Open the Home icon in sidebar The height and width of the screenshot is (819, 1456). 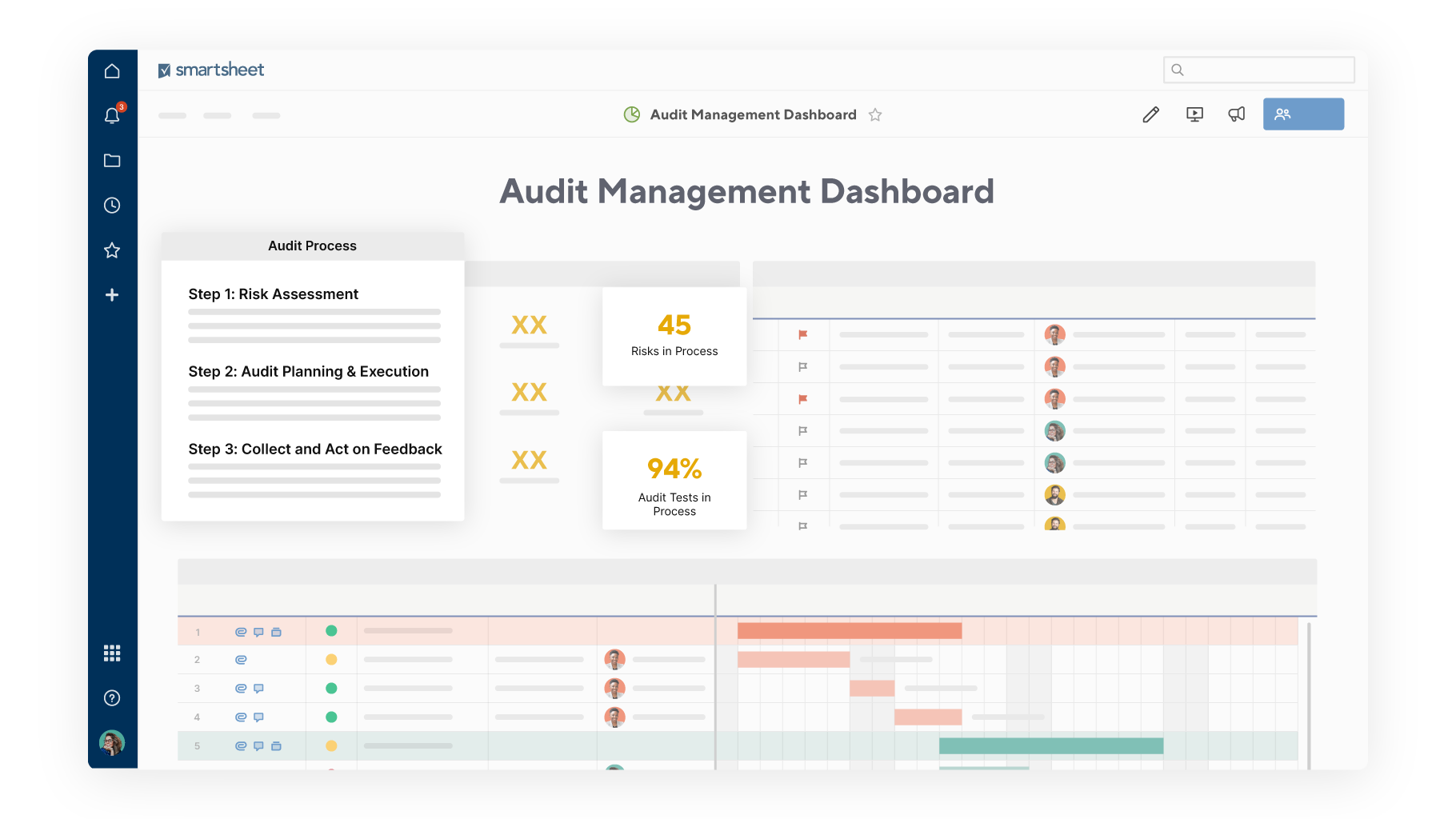[112, 71]
